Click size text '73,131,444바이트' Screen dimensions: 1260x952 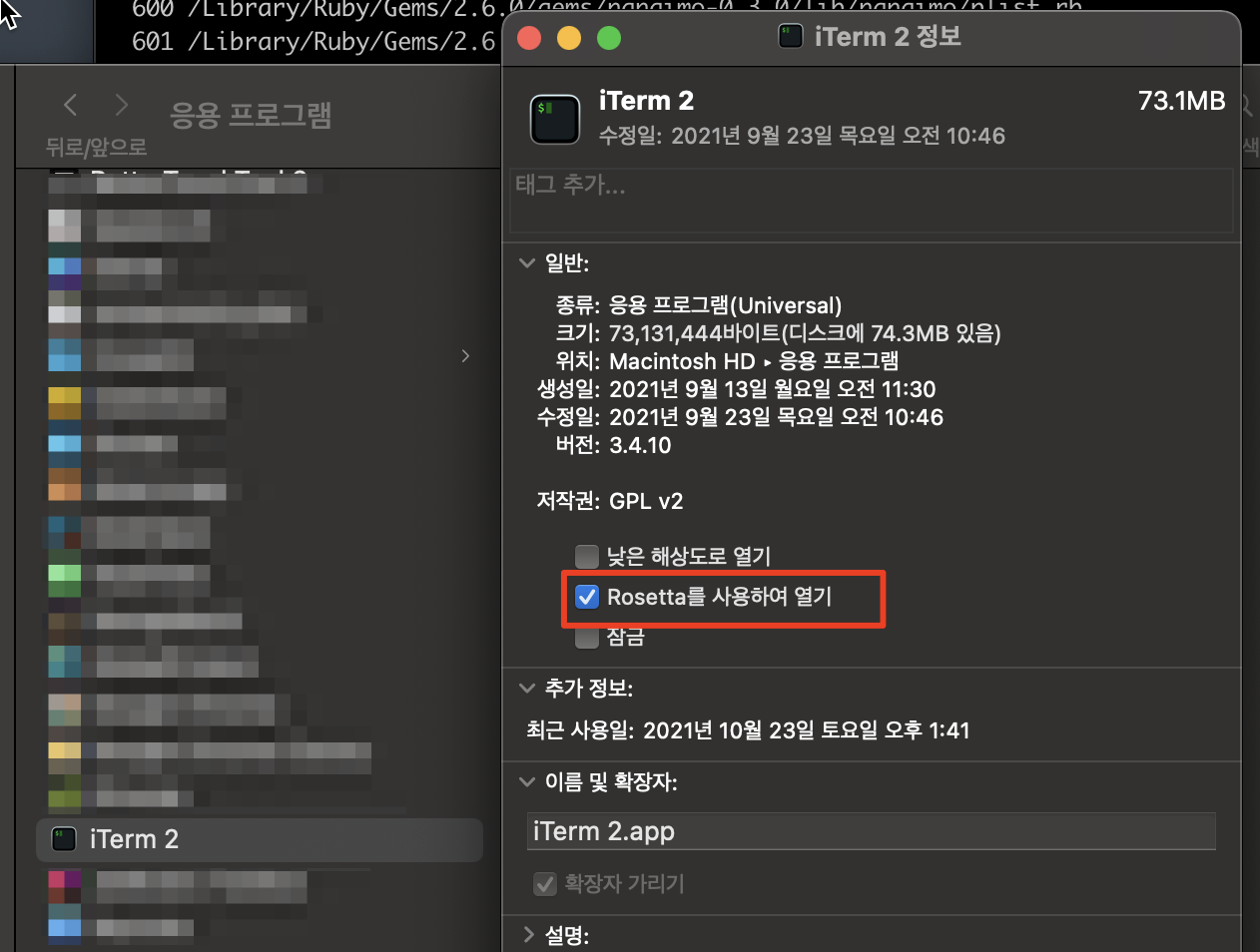tap(695, 333)
